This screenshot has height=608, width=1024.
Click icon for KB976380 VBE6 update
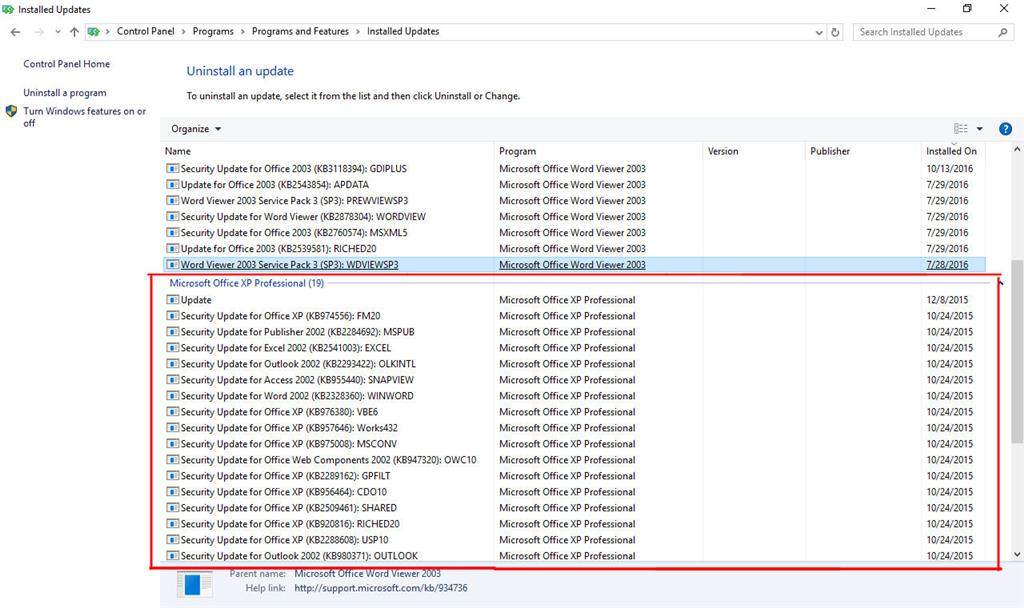click(x=172, y=412)
